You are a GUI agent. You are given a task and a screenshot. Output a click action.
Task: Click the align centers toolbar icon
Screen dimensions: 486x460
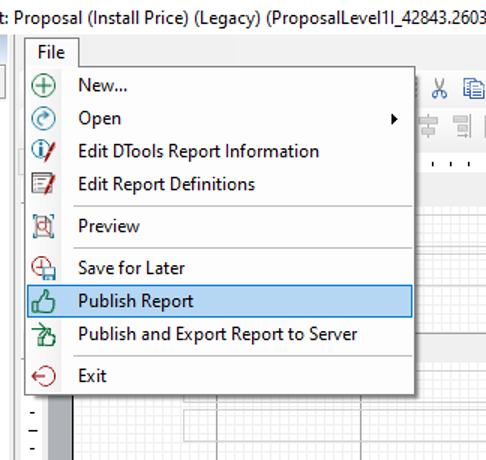(x=429, y=126)
